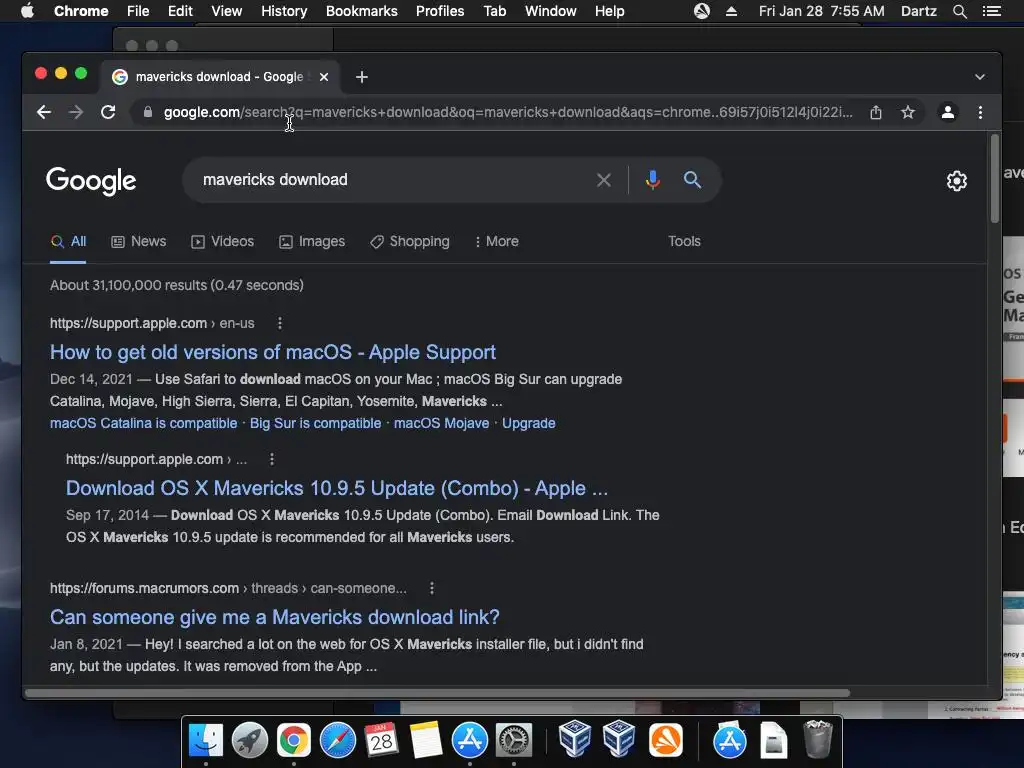Click Spotlight search icon in menu bar
The height and width of the screenshot is (768, 1024).
pos(959,11)
